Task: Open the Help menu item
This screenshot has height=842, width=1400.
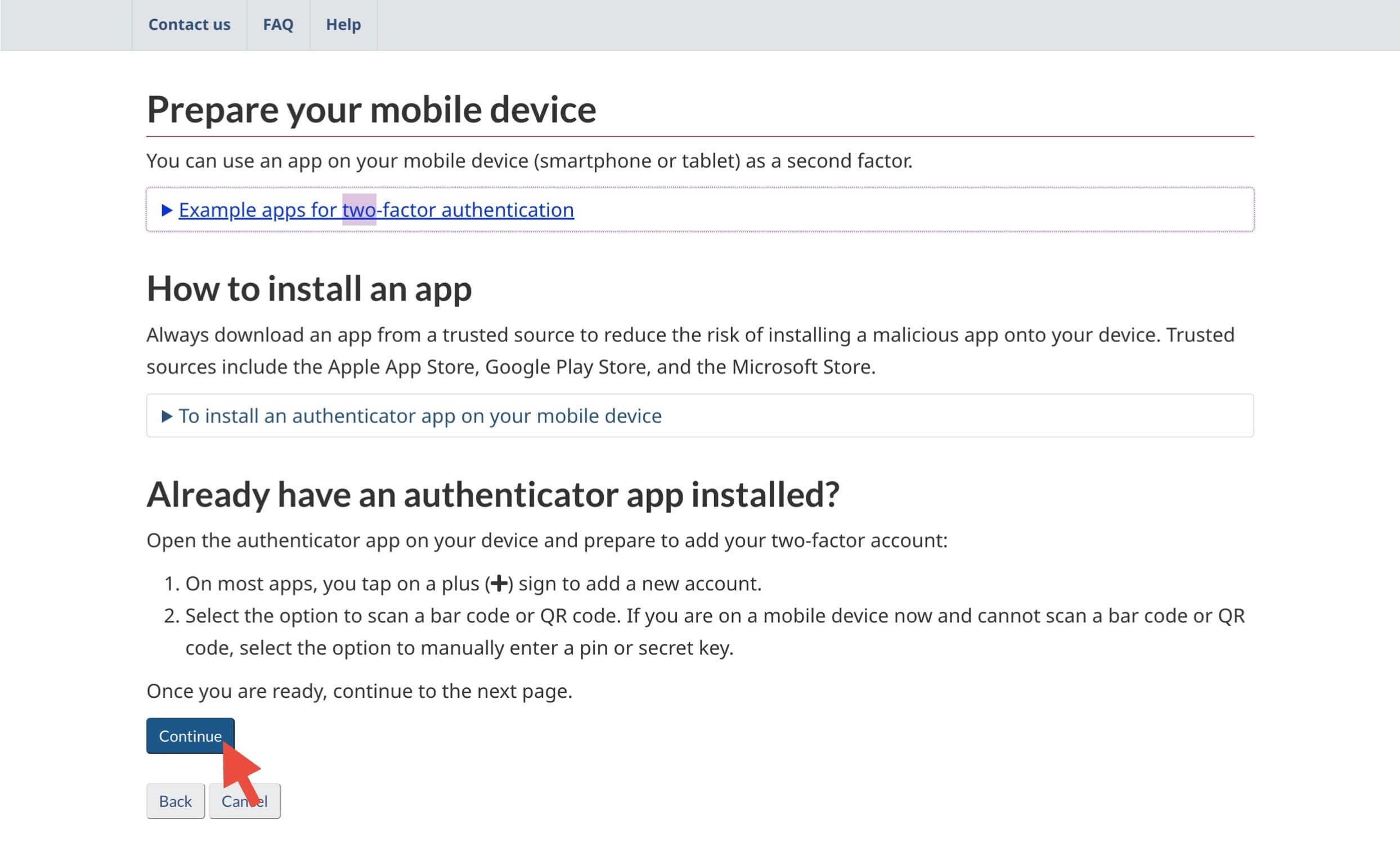Action: [x=343, y=24]
